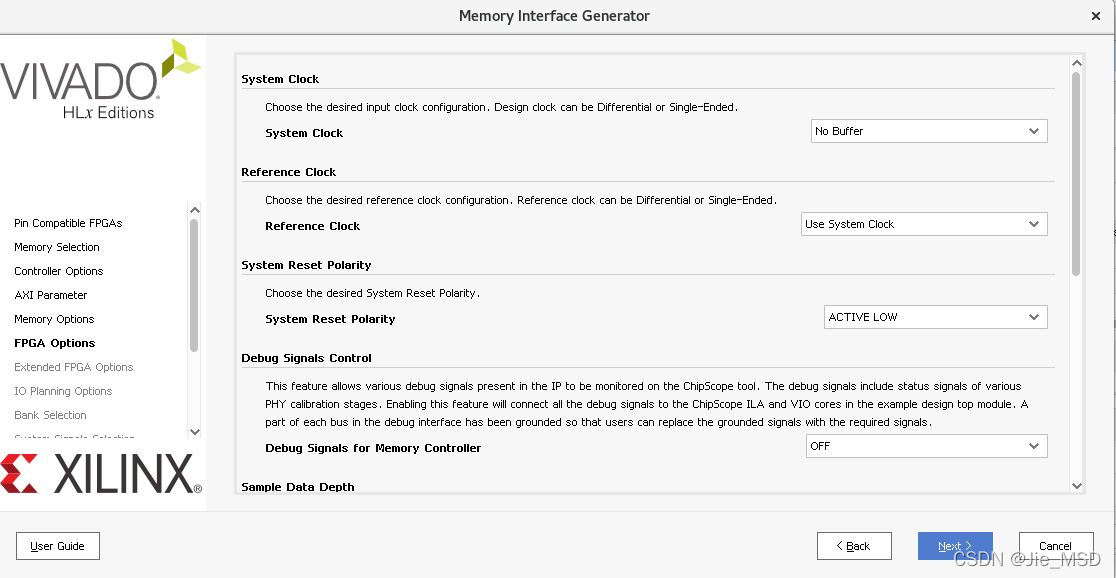Open the System Clock dropdown showing No Buffer
Viewport: 1116px width, 578px height.
point(929,131)
